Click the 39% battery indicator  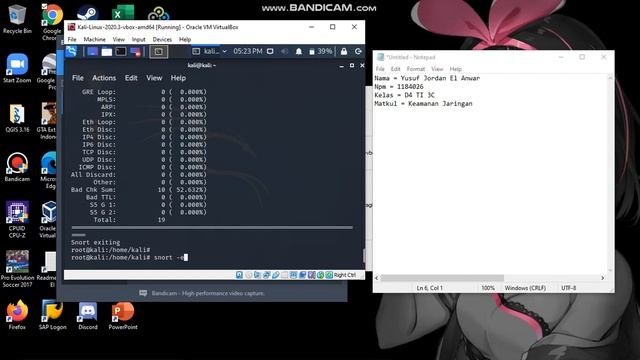[320, 51]
